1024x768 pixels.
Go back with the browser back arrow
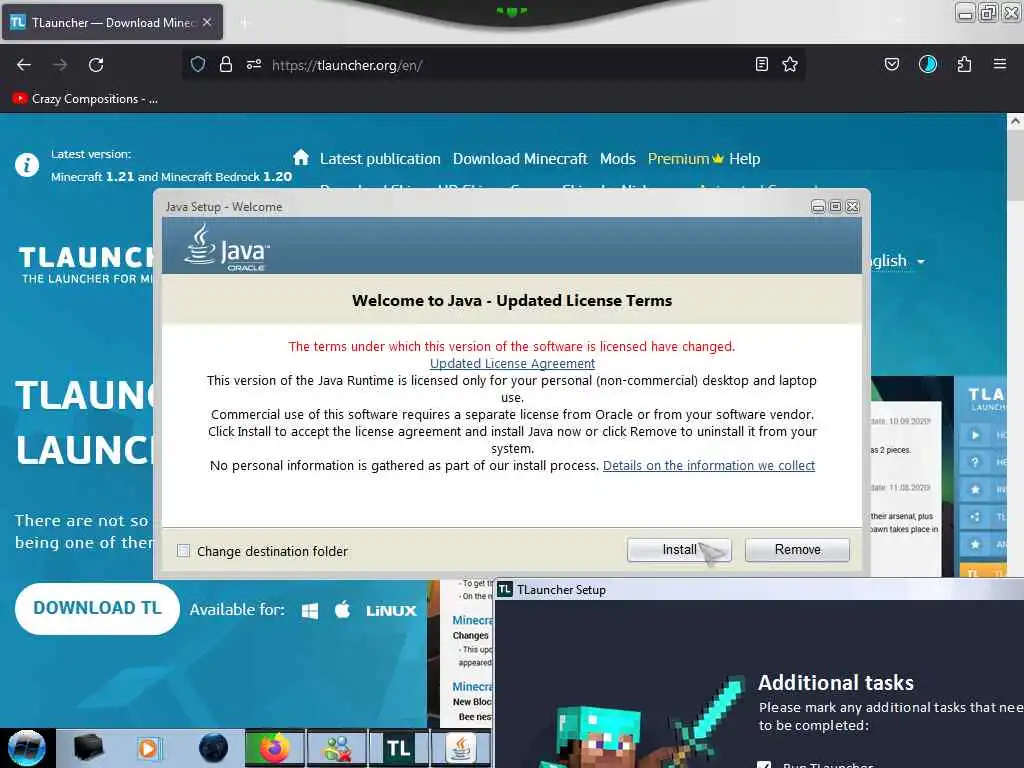24,65
